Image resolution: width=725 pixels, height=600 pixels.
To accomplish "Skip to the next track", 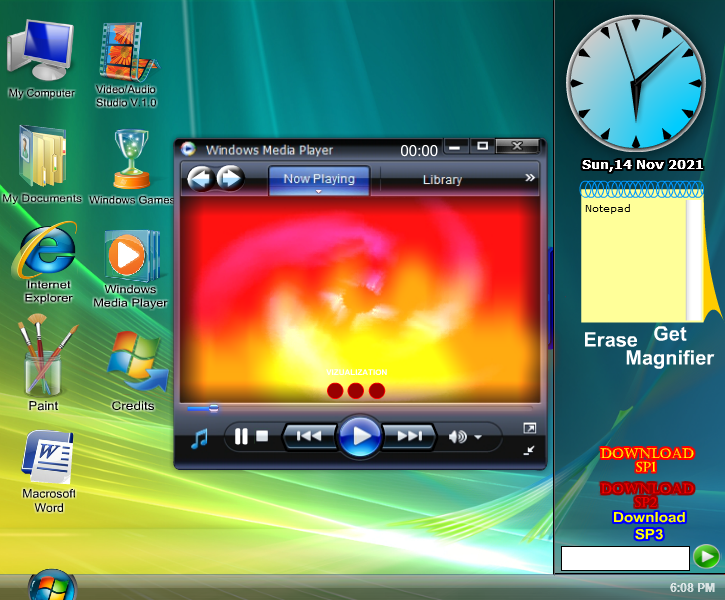I will pyautogui.click(x=410, y=436).
